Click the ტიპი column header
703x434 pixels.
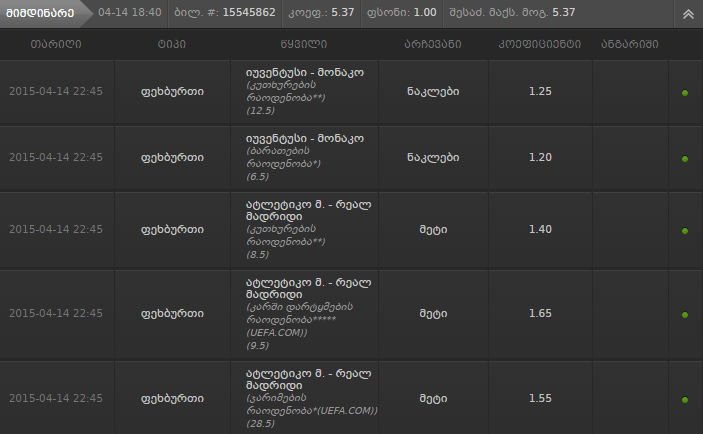[x=172, y=44]
